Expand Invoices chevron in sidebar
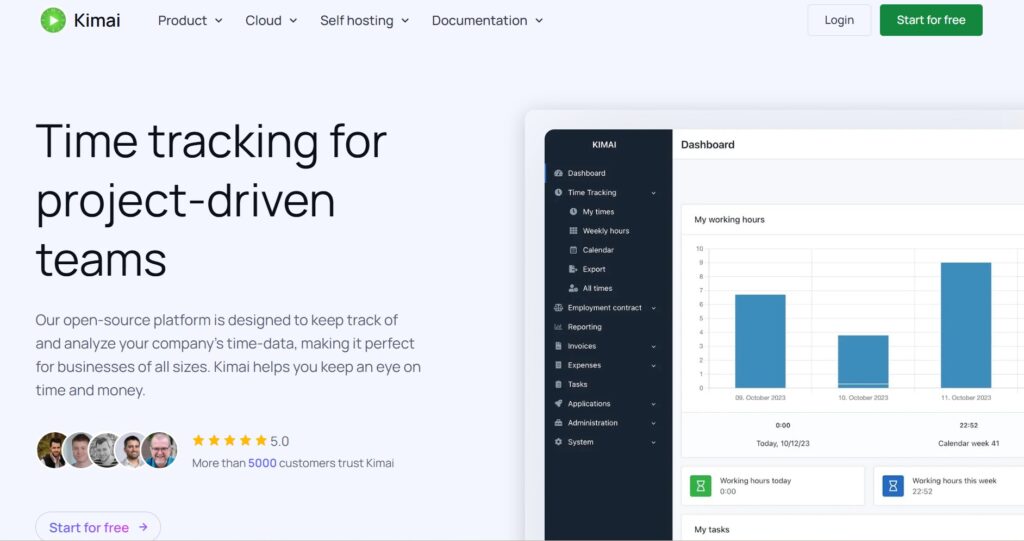 (654, 346)
